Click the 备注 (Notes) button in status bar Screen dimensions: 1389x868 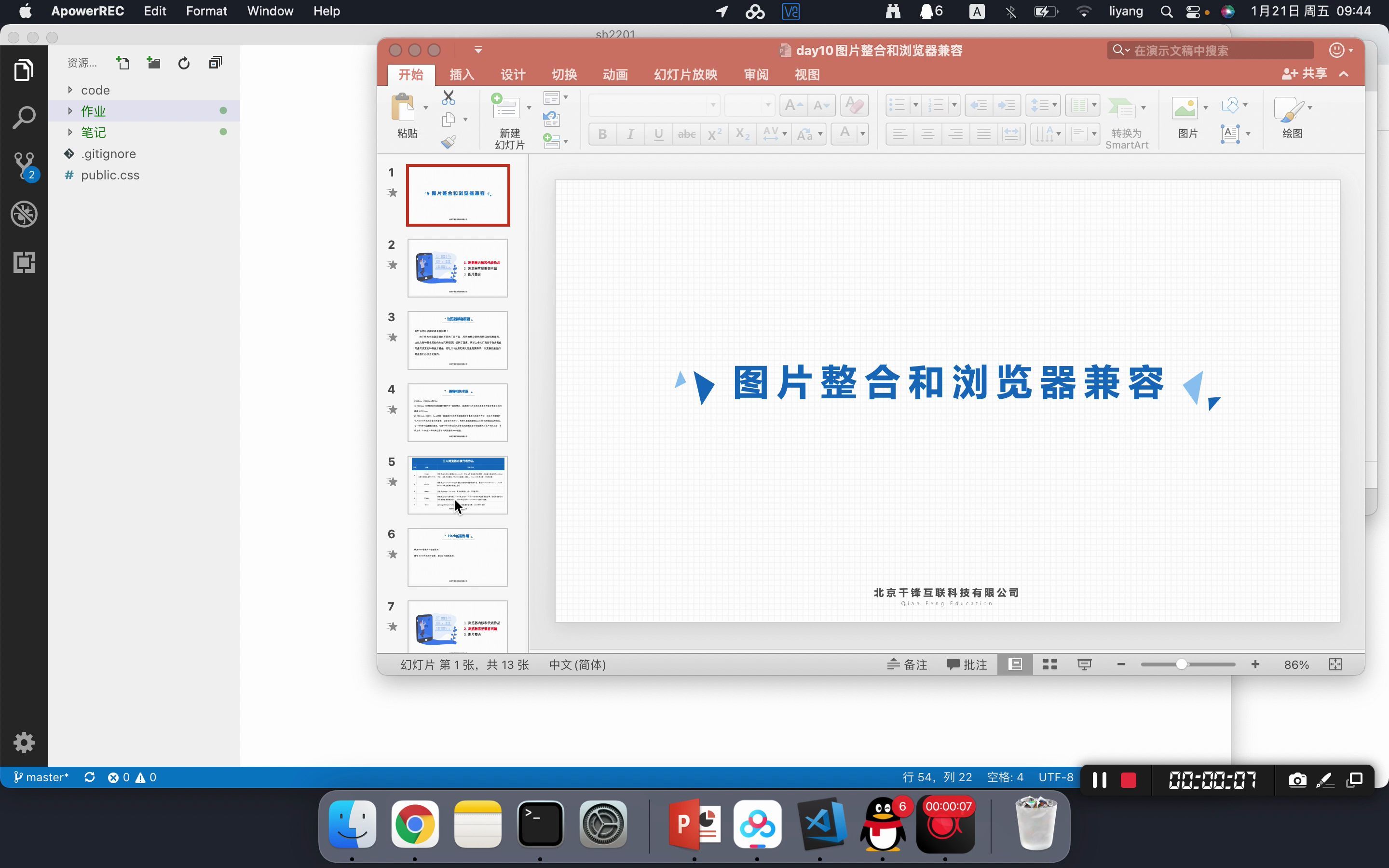[906, 664]
